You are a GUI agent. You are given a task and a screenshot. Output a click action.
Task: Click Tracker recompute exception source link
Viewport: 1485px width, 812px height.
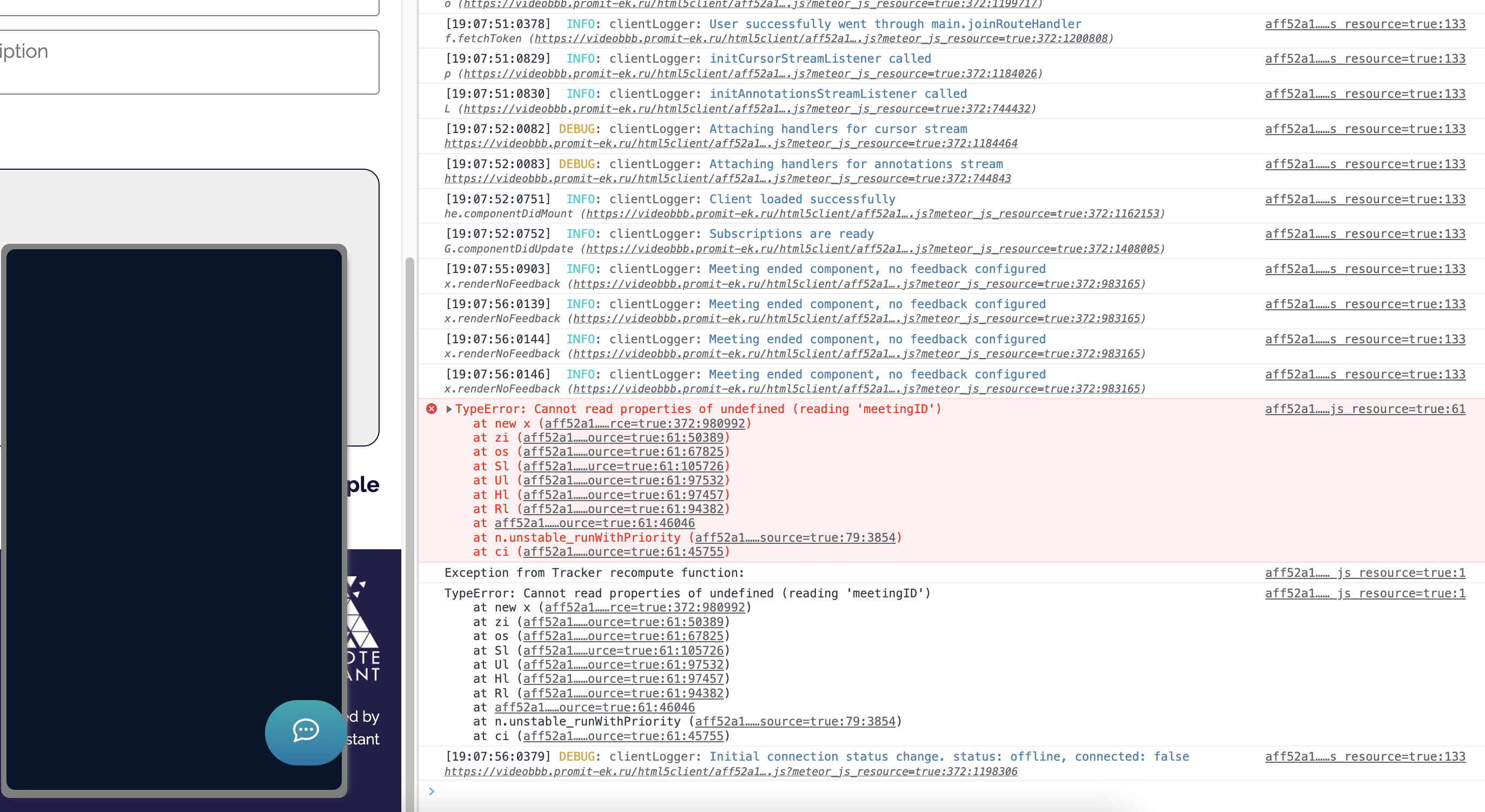pyautogui.click(x=1365, y=573)
